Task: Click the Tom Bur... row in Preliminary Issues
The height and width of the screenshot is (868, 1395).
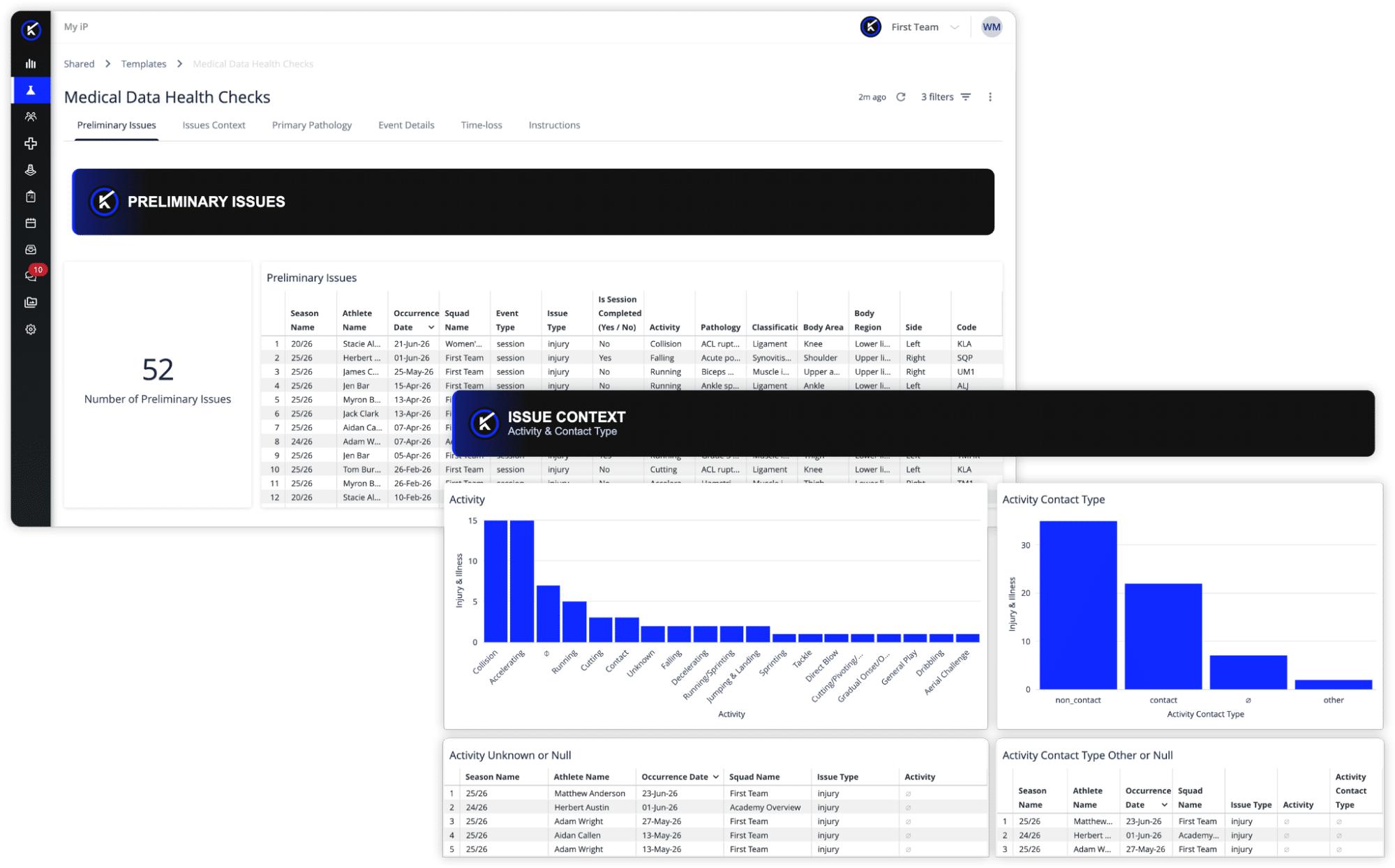Action: pos(632,470)
